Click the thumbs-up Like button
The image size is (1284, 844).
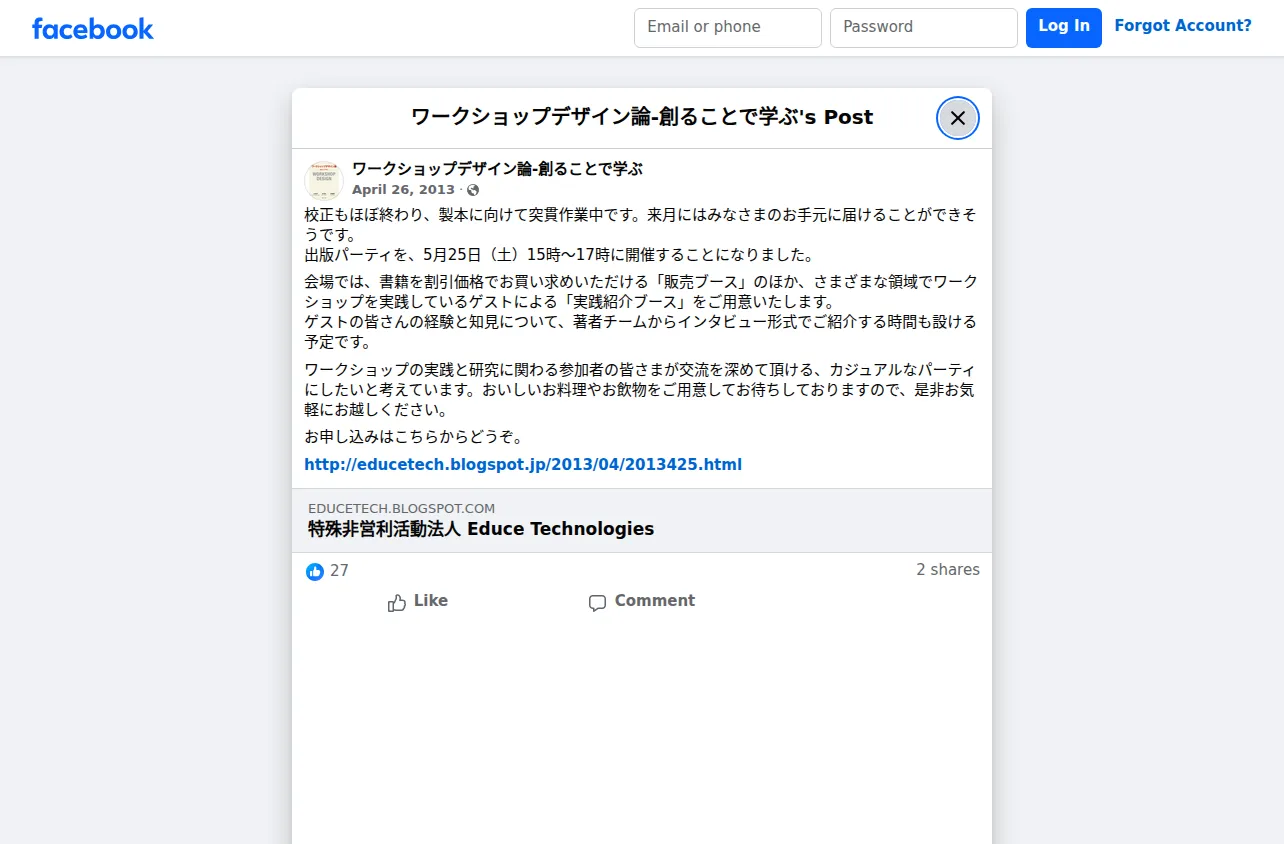(418, 601)
